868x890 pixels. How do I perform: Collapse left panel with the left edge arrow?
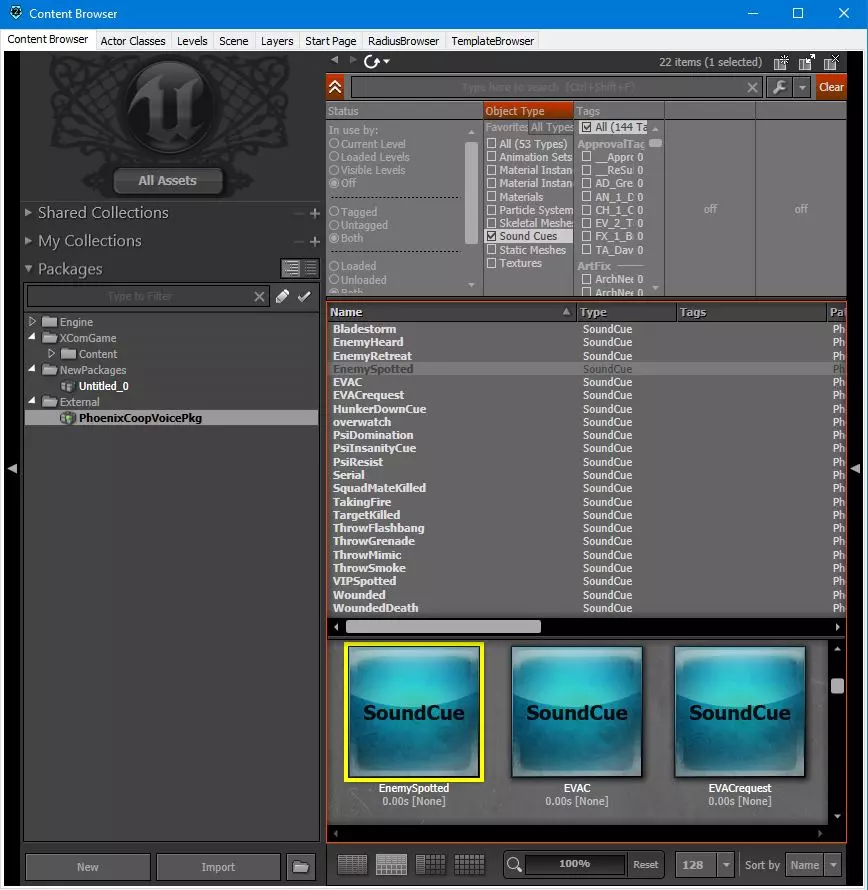[12, 468]
